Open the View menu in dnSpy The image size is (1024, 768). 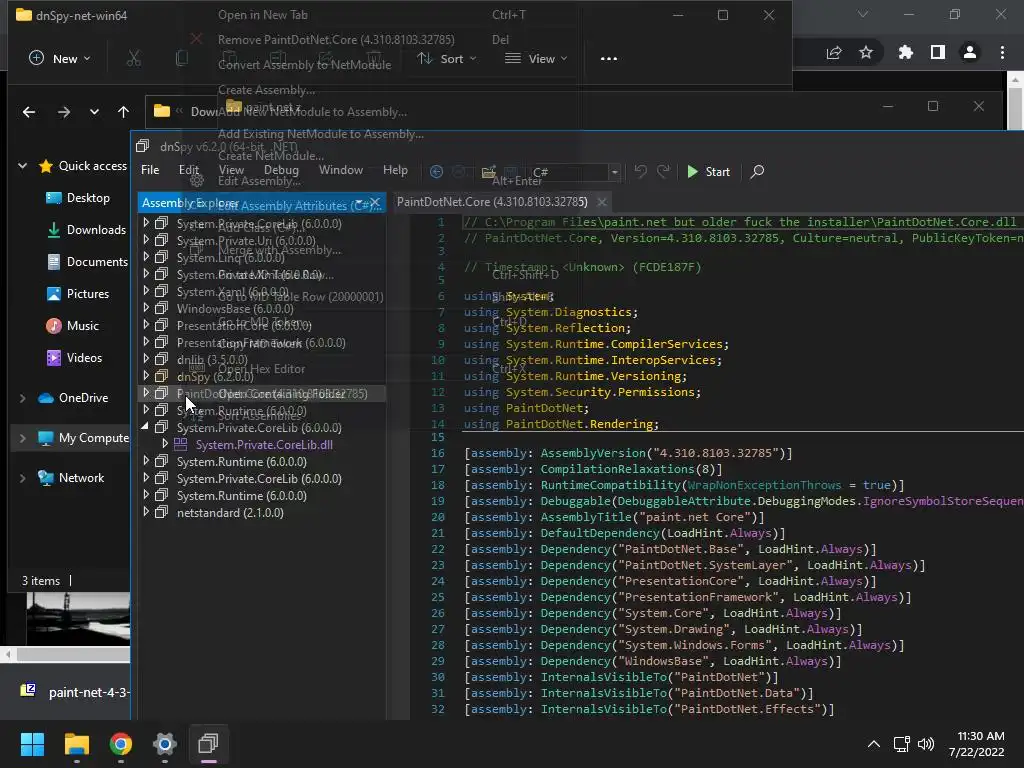coord(231,170)
